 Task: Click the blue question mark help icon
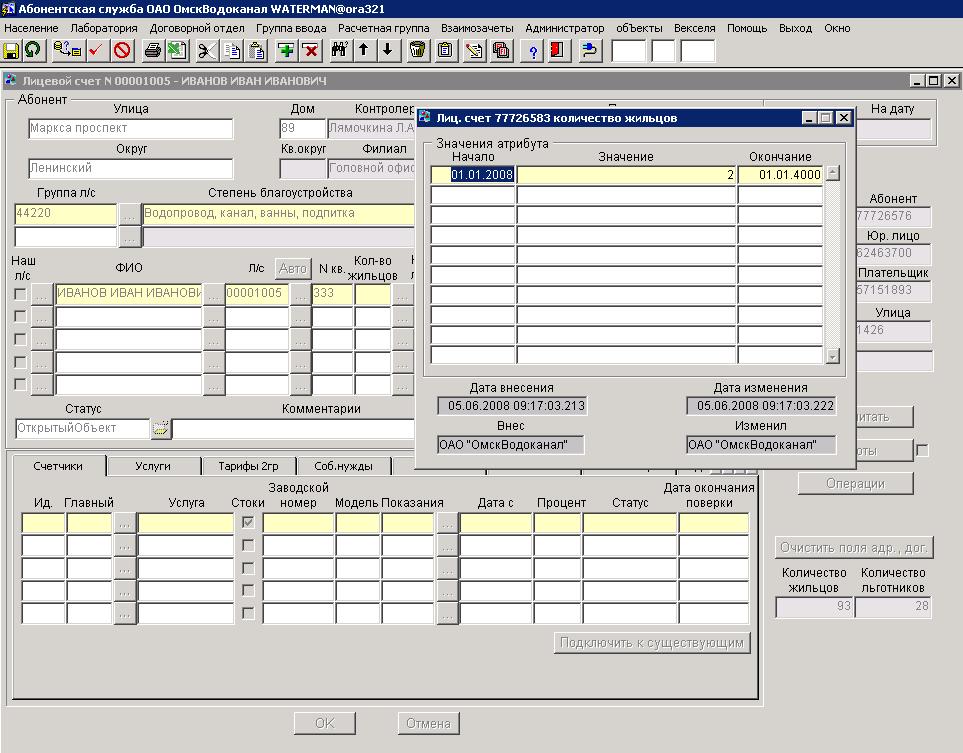coord(533,49)
